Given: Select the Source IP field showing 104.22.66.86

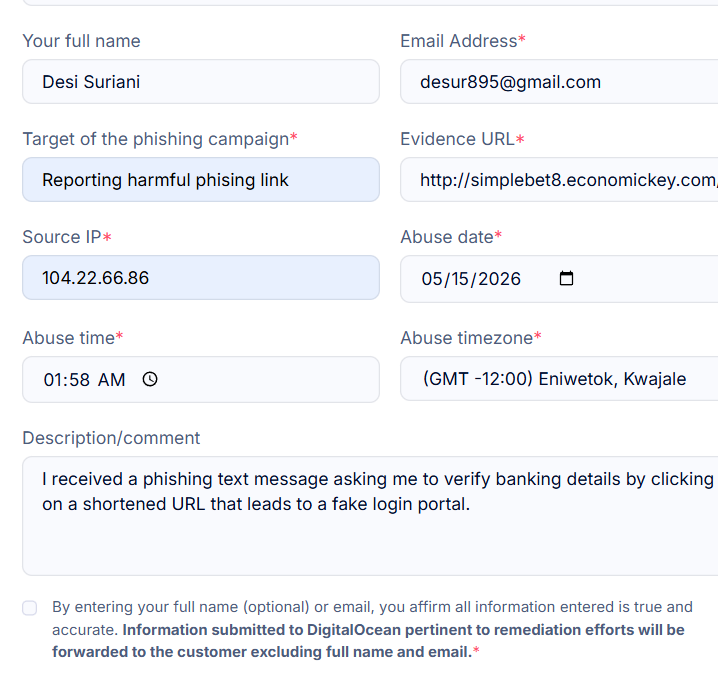Looking at the screenshot, I should 201,277.
